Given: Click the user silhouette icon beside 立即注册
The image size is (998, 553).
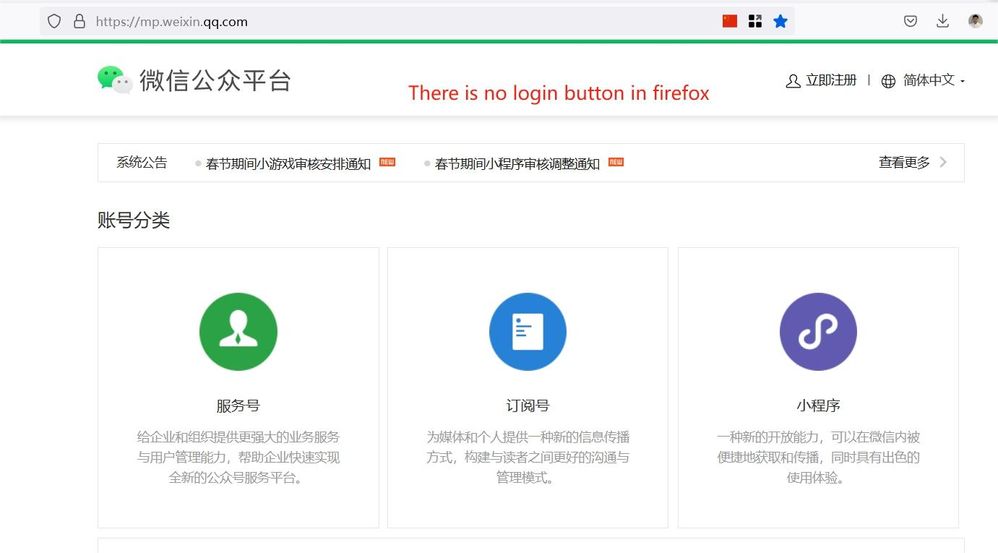Looking at the screenshot, I should tap(792, 81).
